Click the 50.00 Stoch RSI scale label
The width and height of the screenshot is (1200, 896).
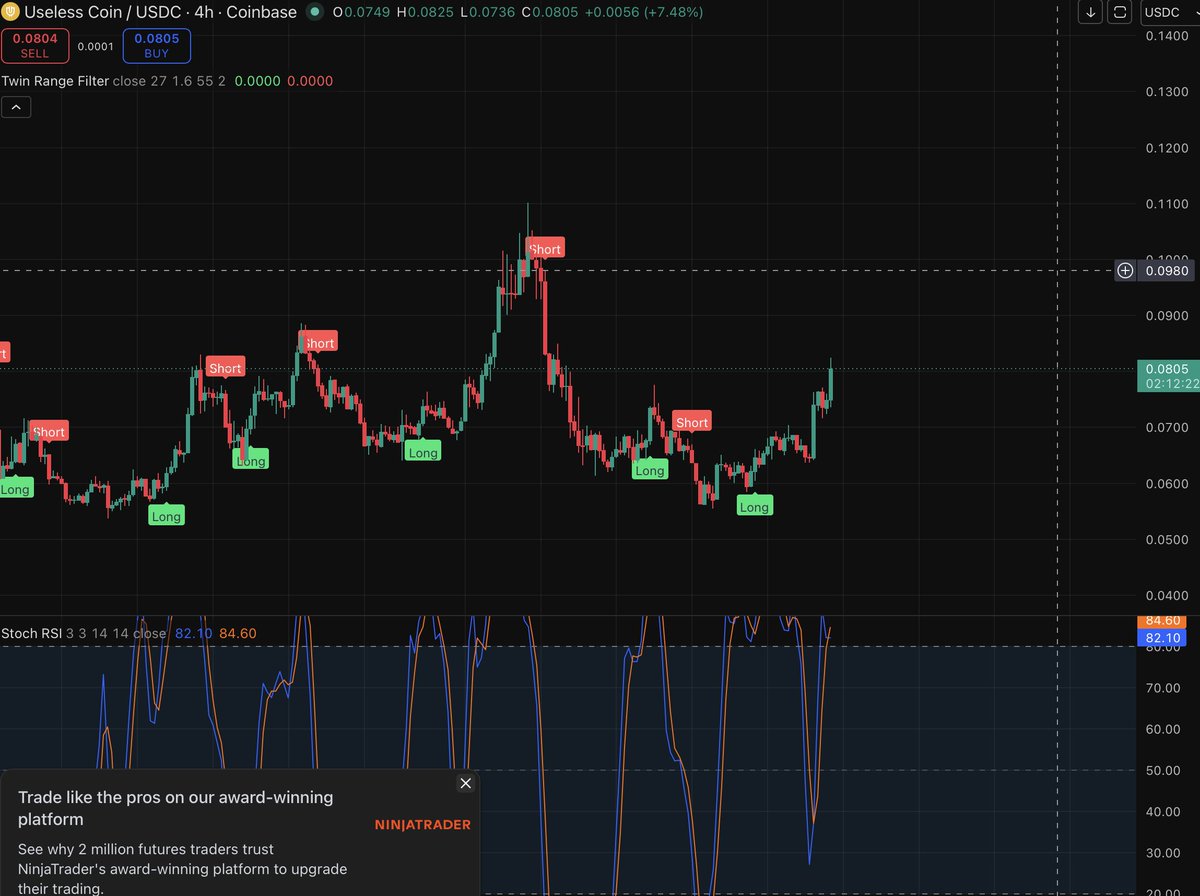pos(1161,770)
